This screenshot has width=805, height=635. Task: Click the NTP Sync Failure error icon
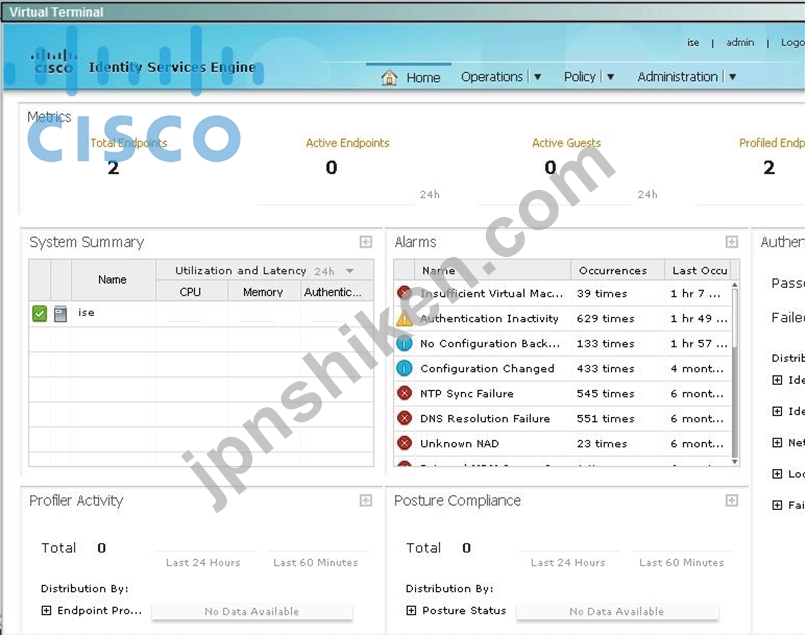point(405,393)
